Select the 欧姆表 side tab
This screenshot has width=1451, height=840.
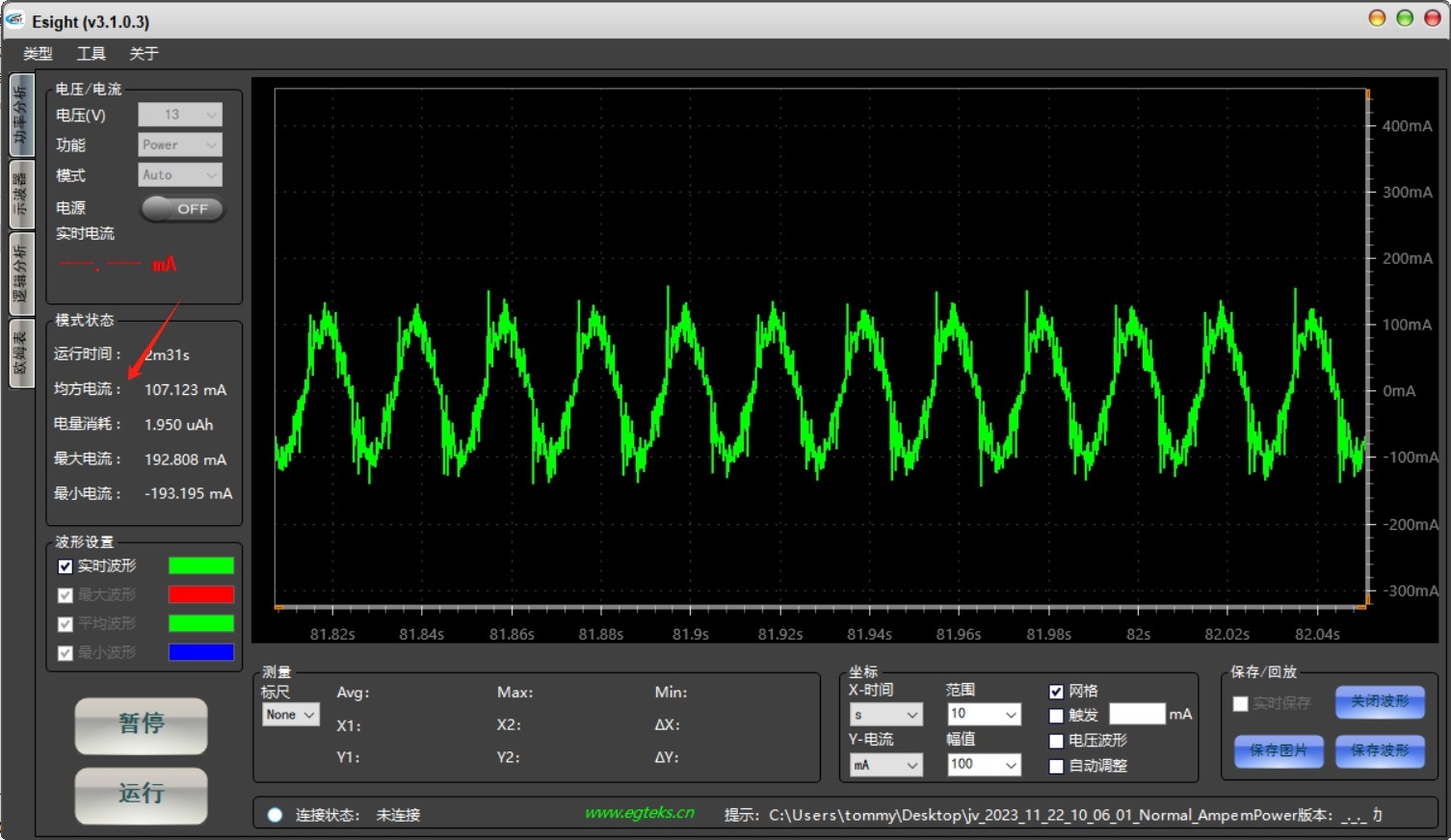(20, 354)
